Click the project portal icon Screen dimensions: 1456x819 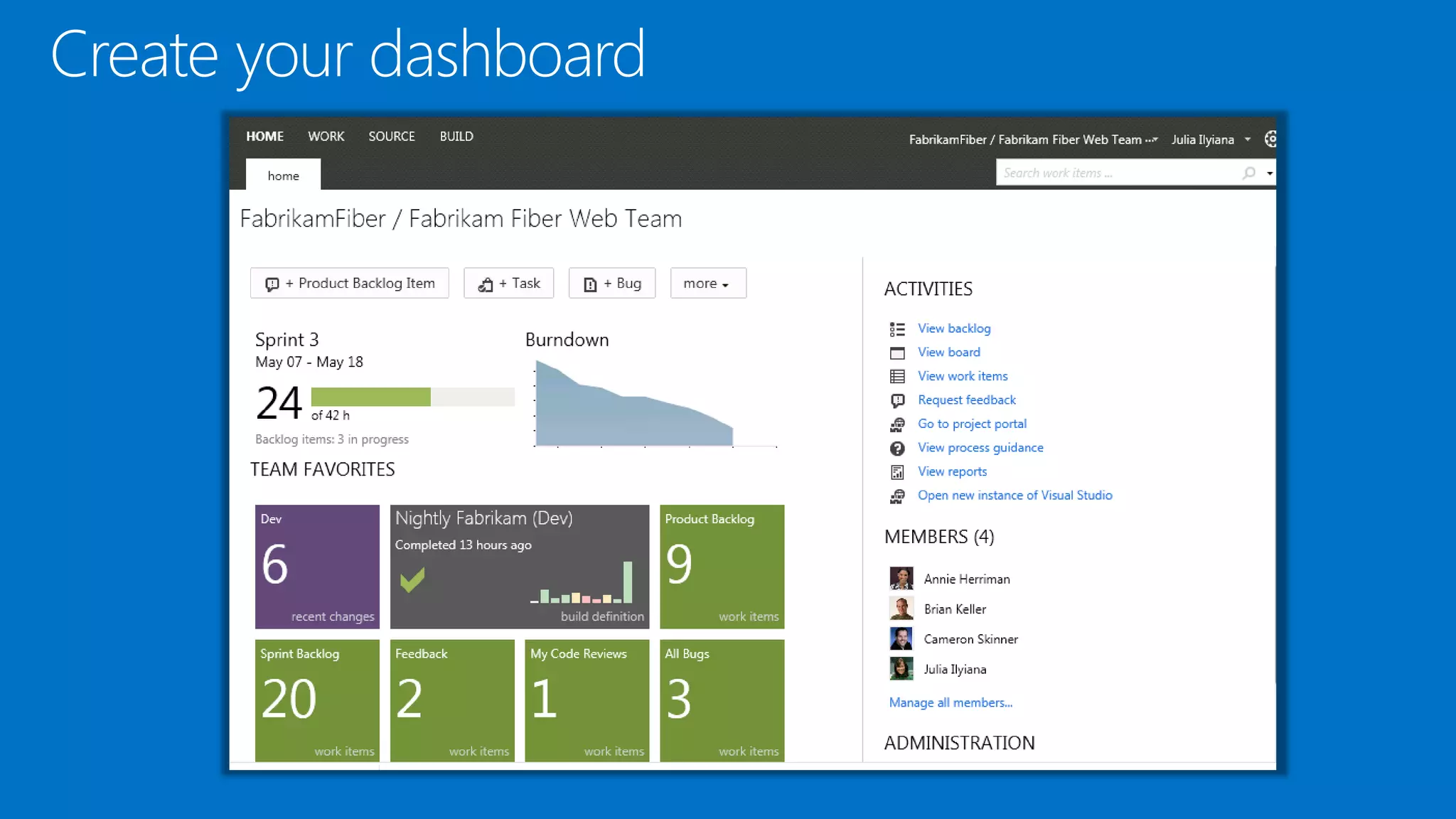click(x=897, y=424)
